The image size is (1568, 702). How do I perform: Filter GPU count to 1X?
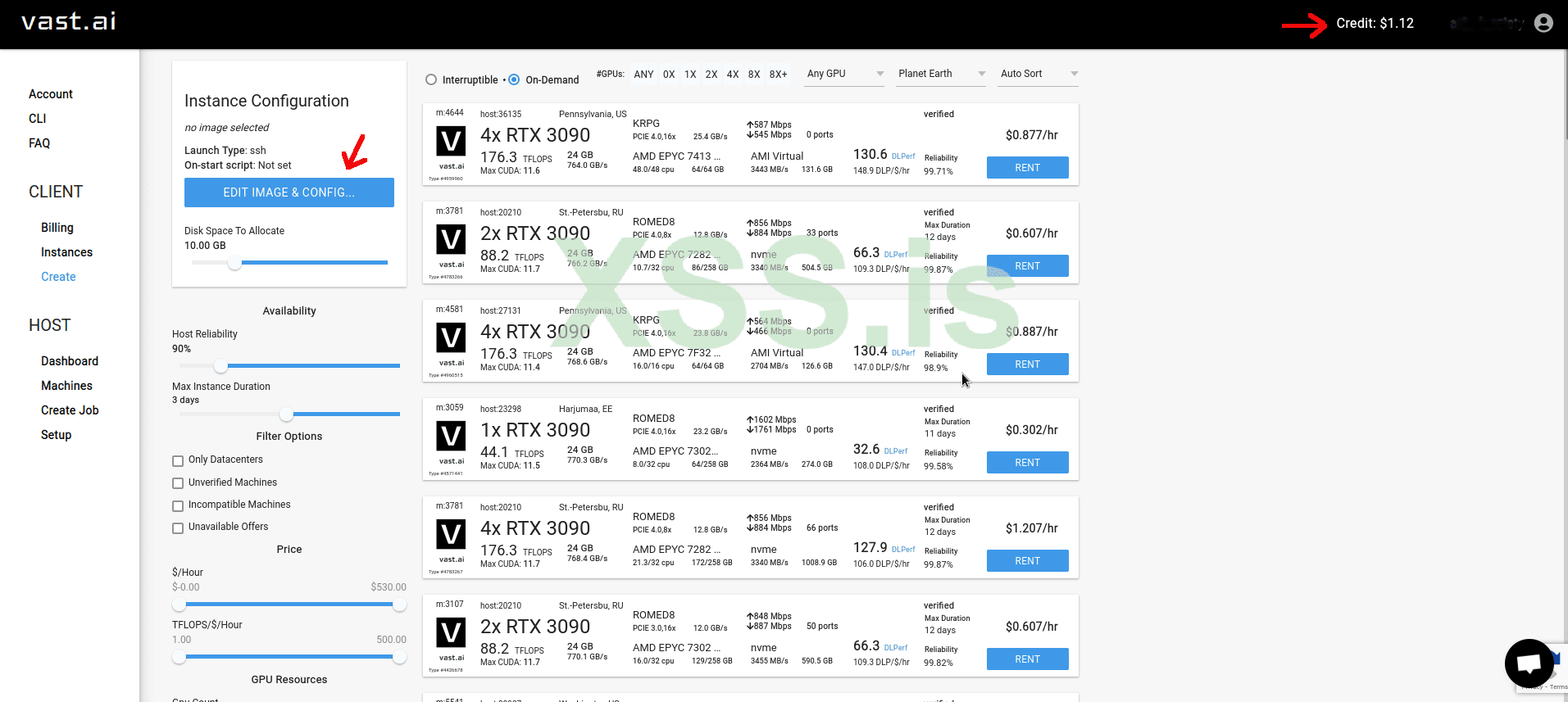click(690, 75)
